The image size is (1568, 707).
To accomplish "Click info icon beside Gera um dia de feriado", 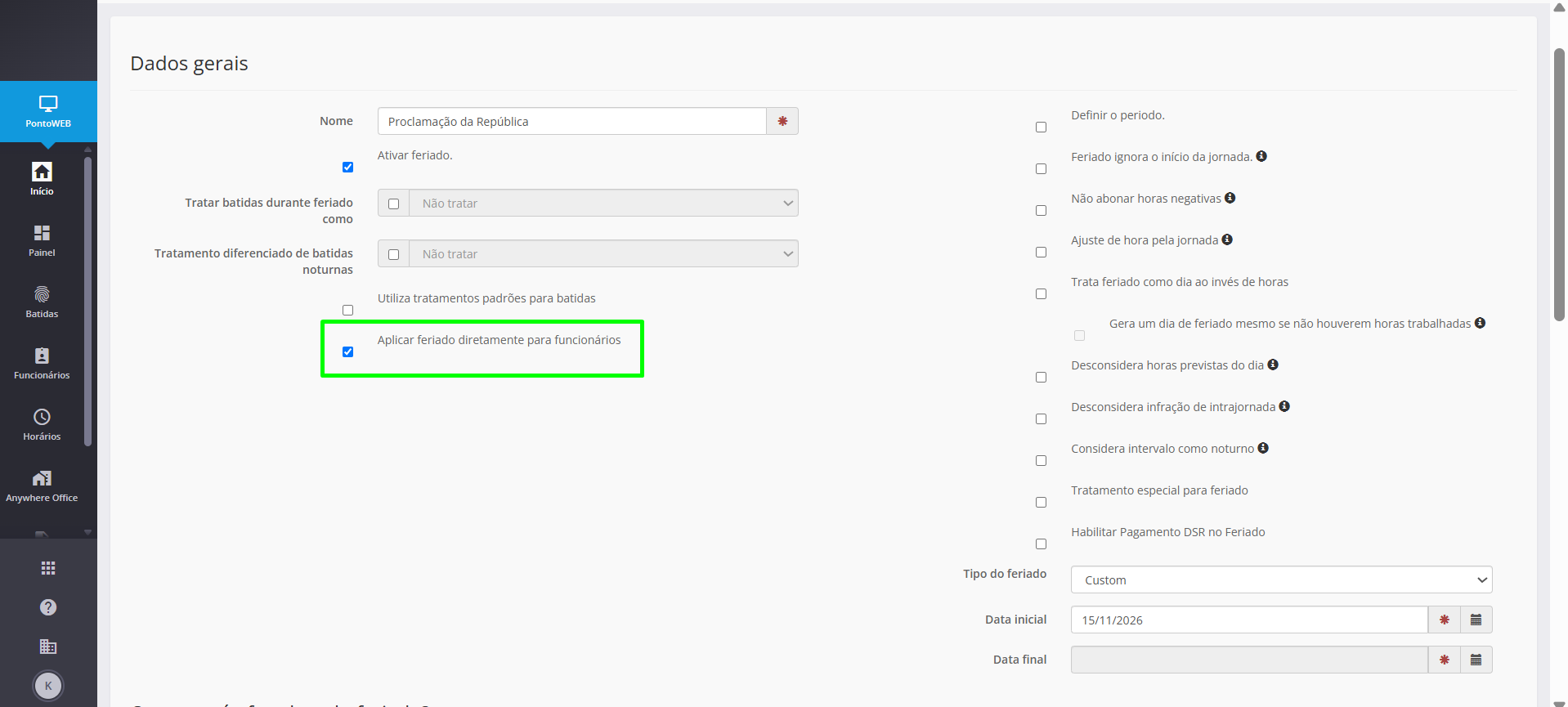I will (x=1480, y=323).
